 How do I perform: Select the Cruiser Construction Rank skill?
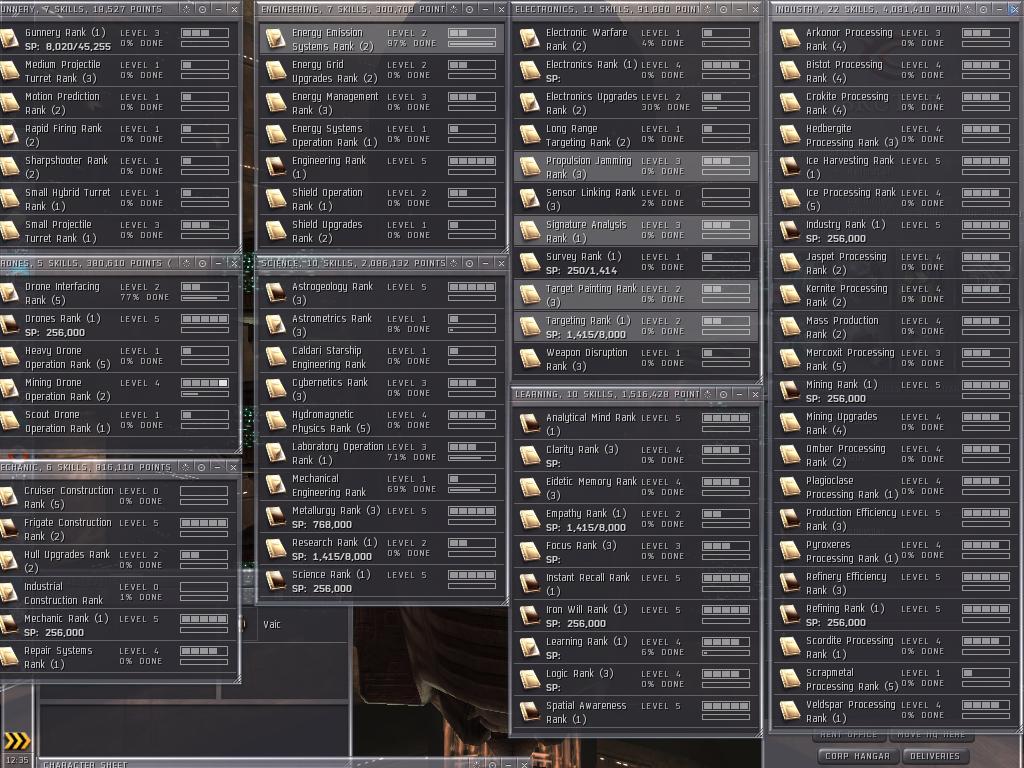coord(119,497)
